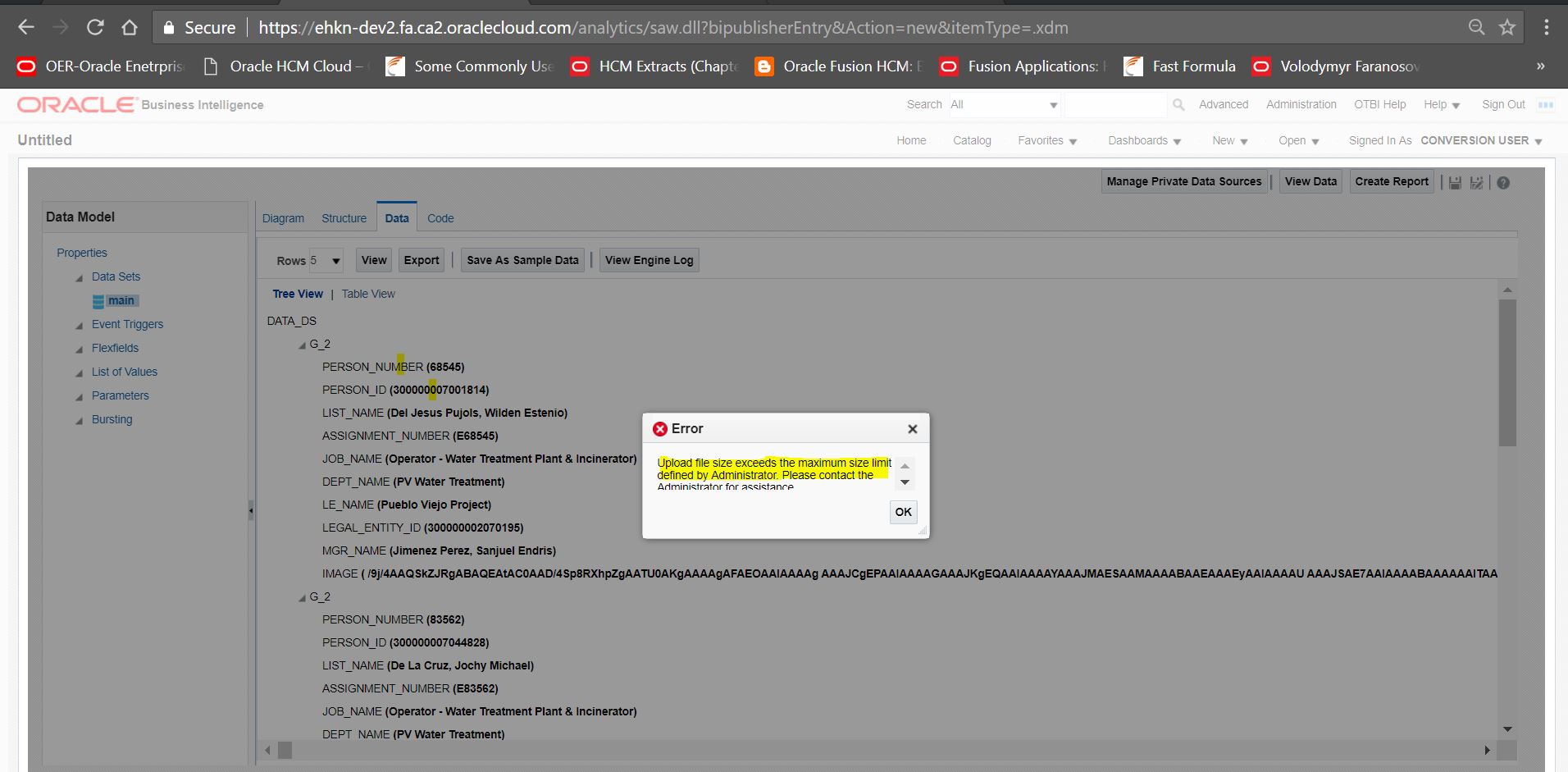Open HCM Extracts bookmark

[x=655, y=66]
